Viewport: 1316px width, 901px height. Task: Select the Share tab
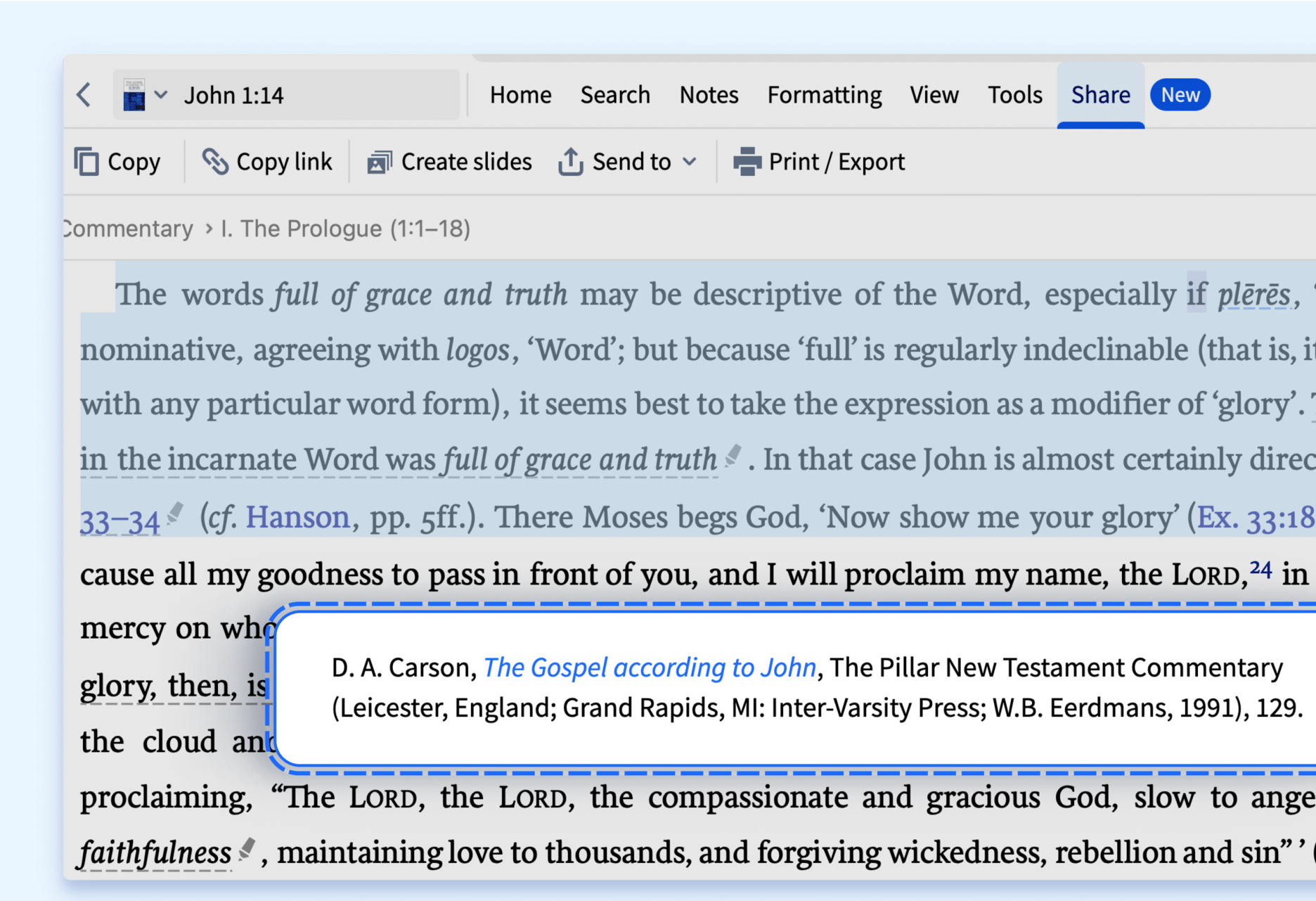coord(1100,95)
